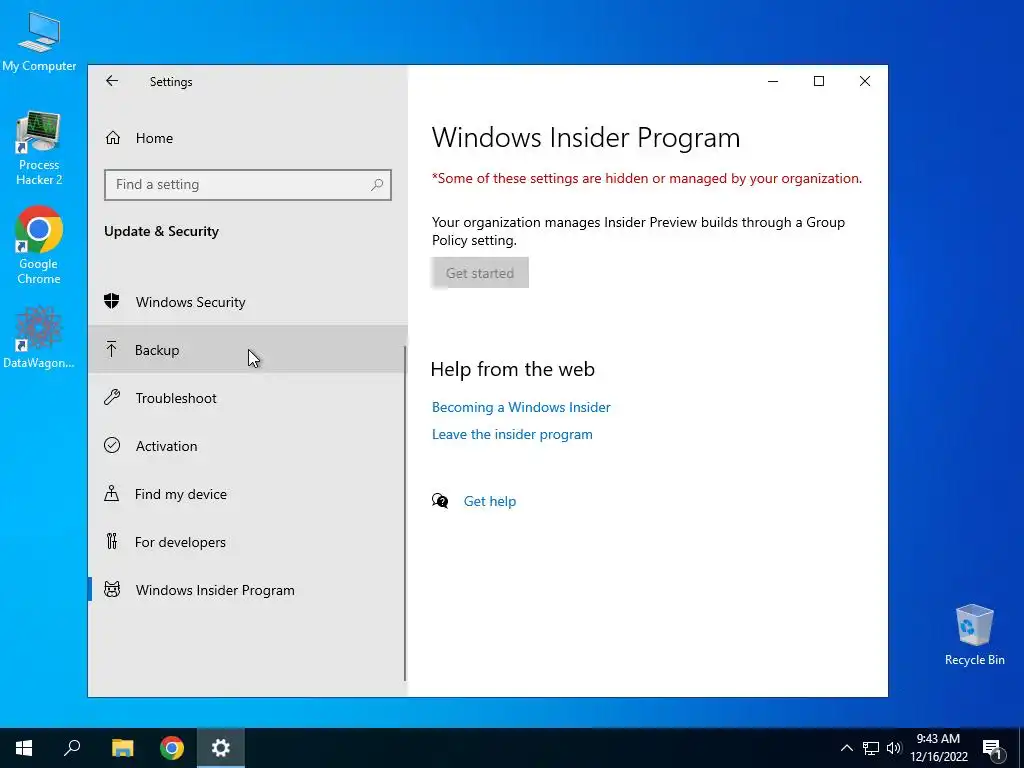
Task: Click the sidebar vertical scrollbar
Action: pos(405,513)
